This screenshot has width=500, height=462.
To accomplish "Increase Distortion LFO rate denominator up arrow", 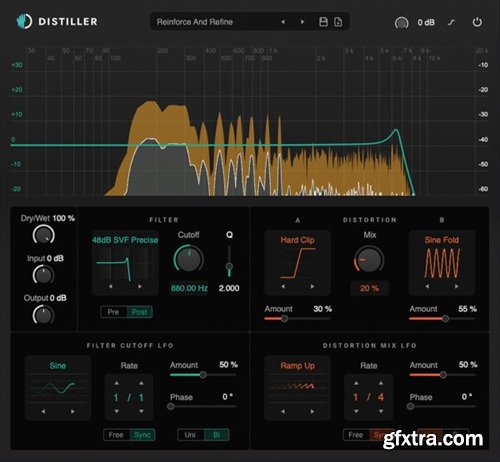I will pos(381,383).
